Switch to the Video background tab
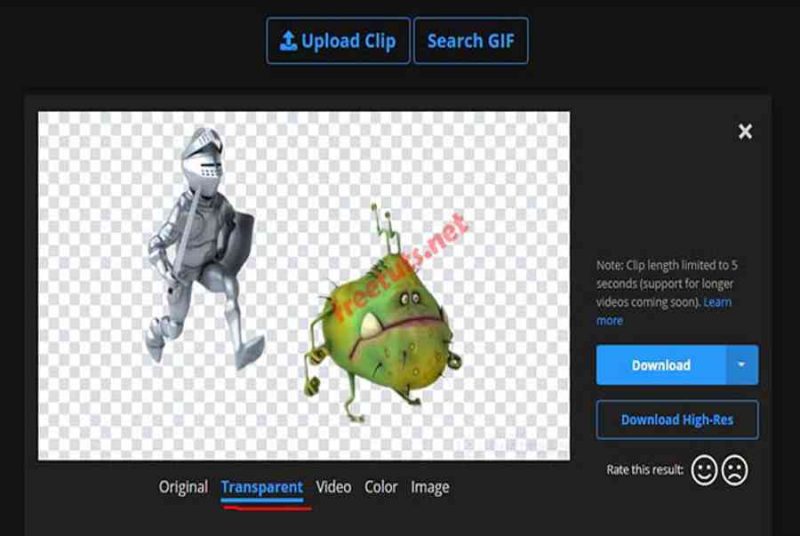This screenshot has width=800, height=536. coord(333,487)
